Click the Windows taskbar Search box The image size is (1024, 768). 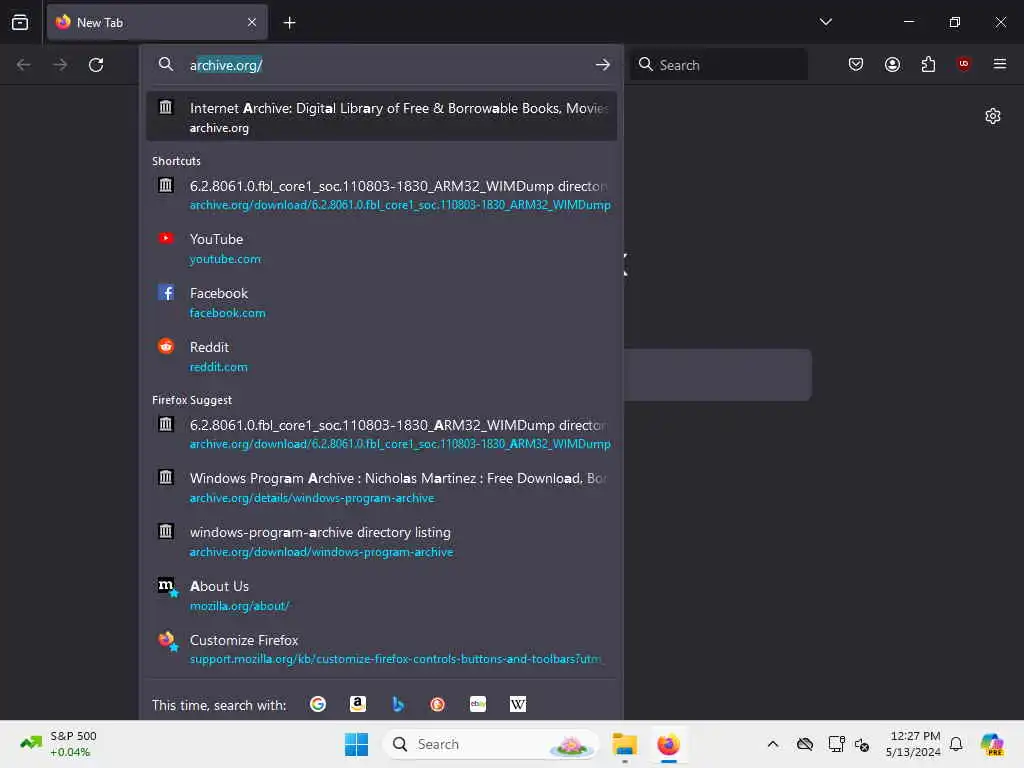point(490,744)
